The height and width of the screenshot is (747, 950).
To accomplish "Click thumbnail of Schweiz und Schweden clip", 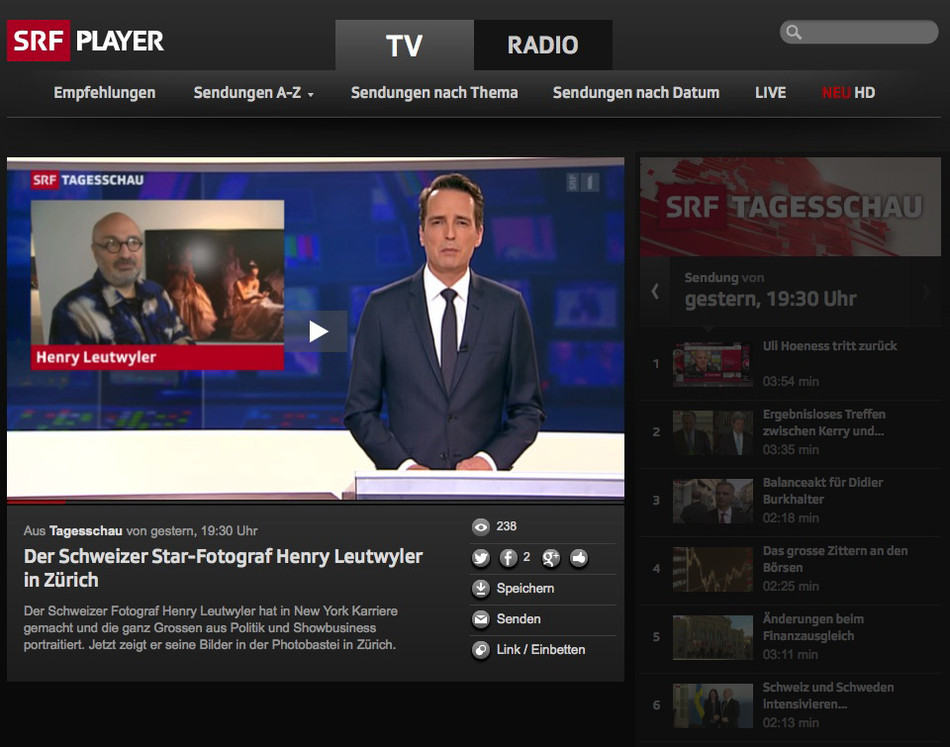I will [713, 706].
